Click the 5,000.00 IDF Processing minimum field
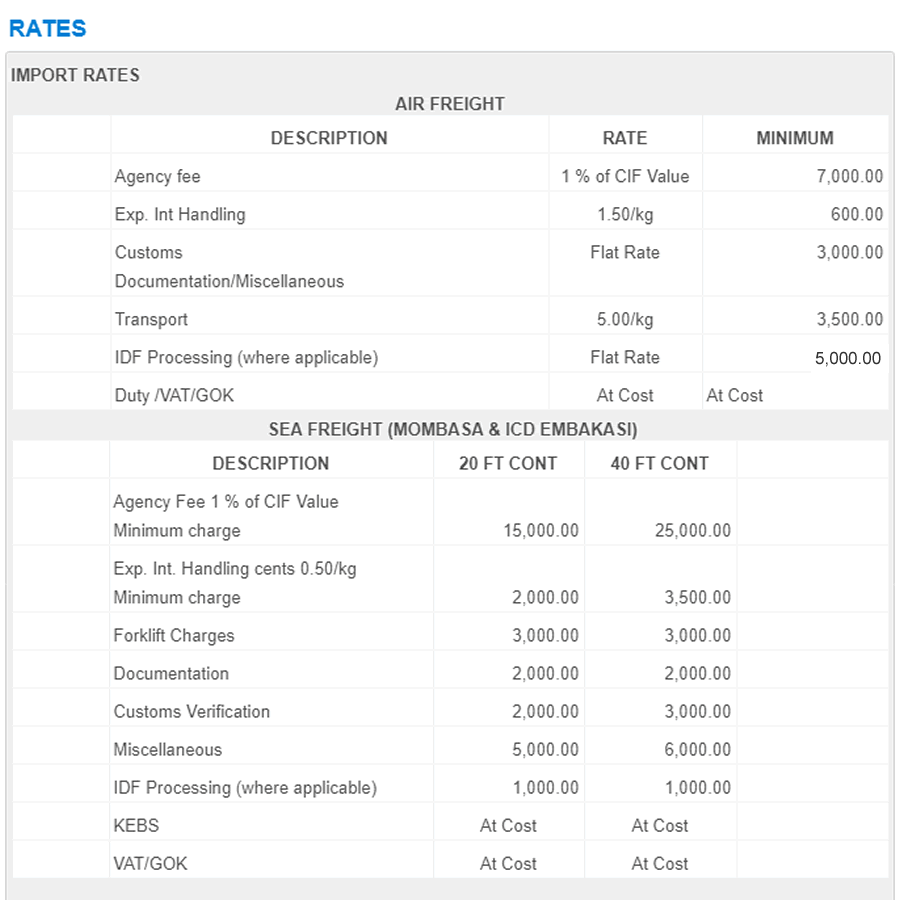 (847, 358)
